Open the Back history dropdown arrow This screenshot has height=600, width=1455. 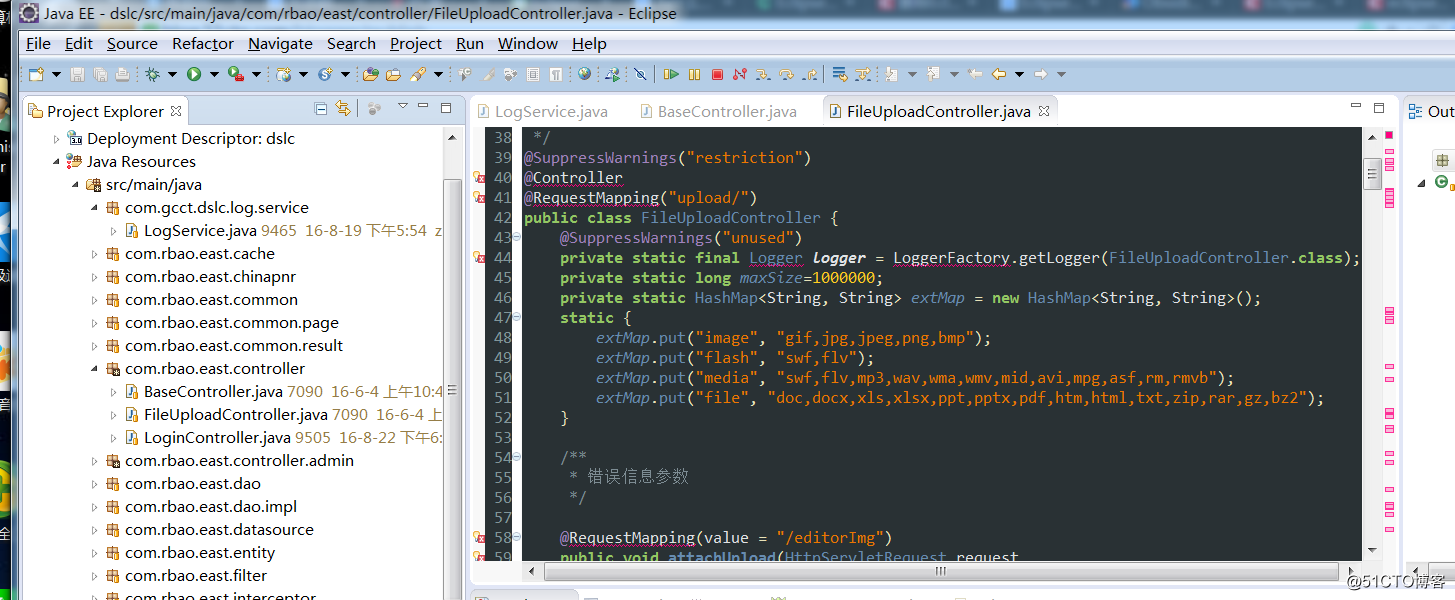tap(1020, 74)
